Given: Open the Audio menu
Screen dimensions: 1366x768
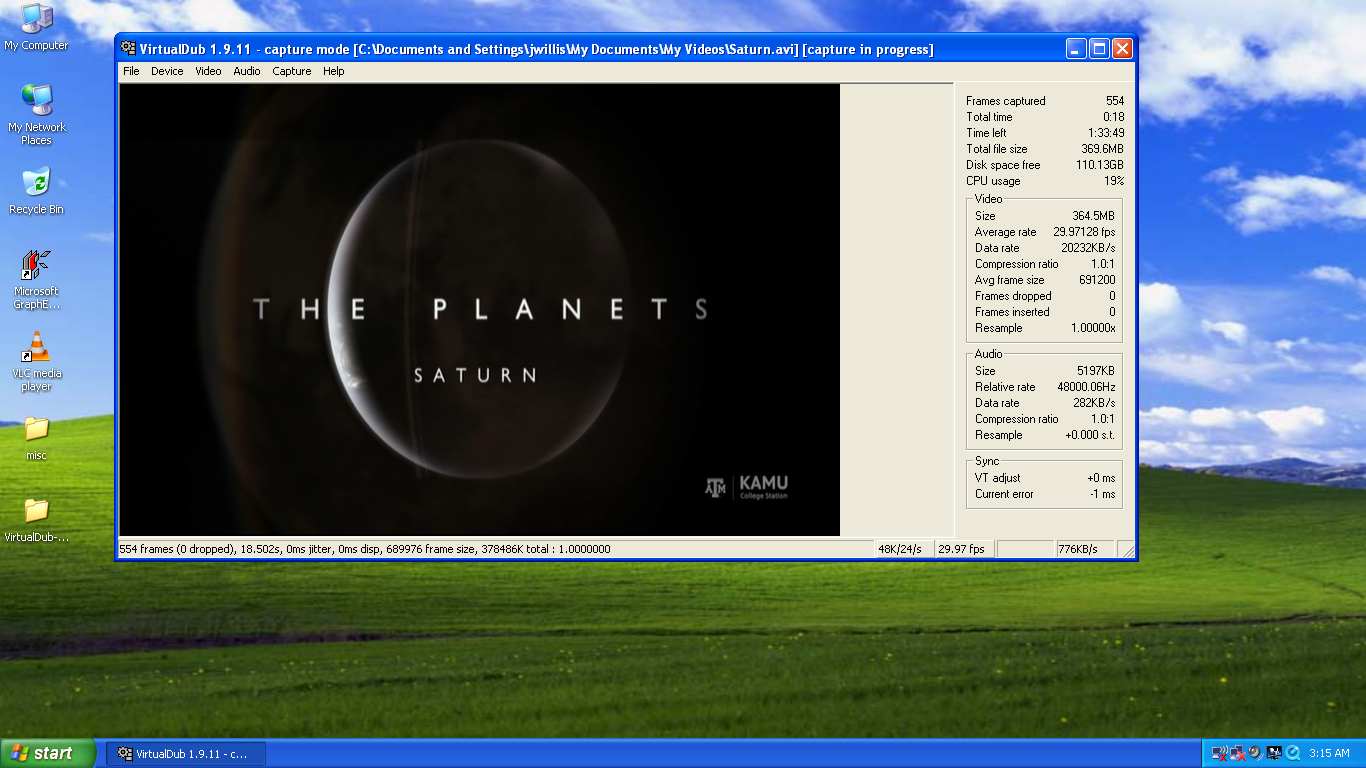Looking at the screenshot, I should (x=247, y=71).
